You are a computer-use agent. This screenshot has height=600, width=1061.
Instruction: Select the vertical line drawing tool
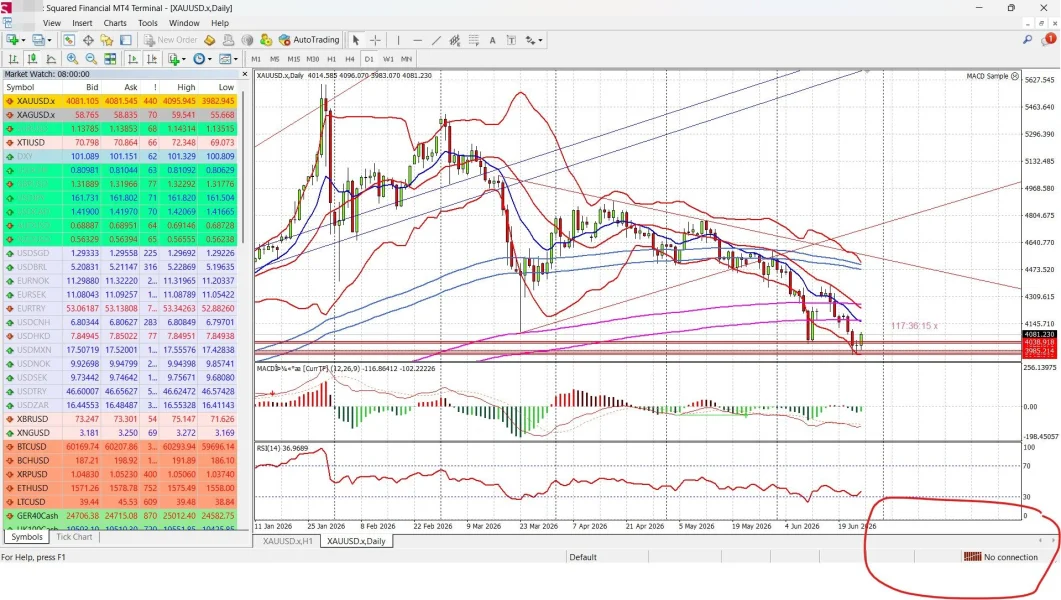(x=398, y=41)
